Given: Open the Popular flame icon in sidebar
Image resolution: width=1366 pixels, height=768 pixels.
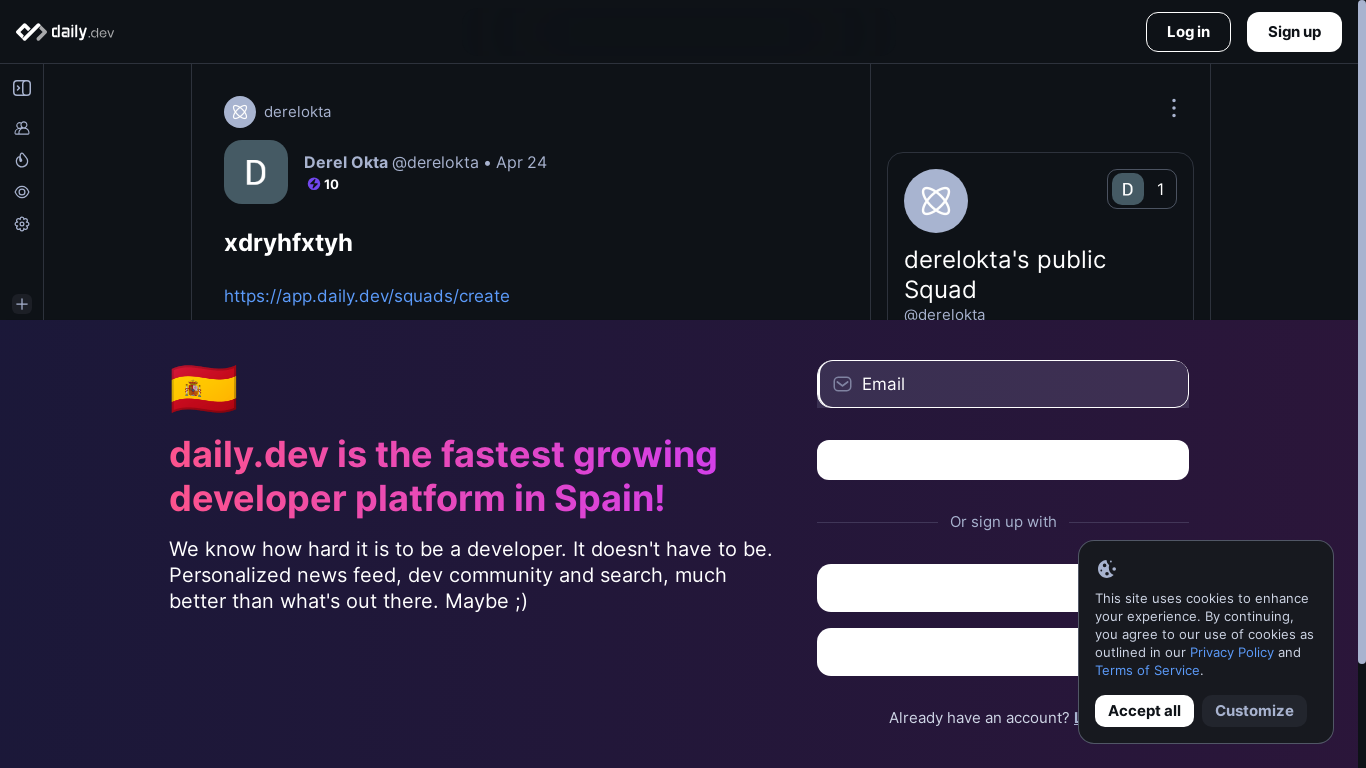Looking at the screenshot, I should click(22, 160).
